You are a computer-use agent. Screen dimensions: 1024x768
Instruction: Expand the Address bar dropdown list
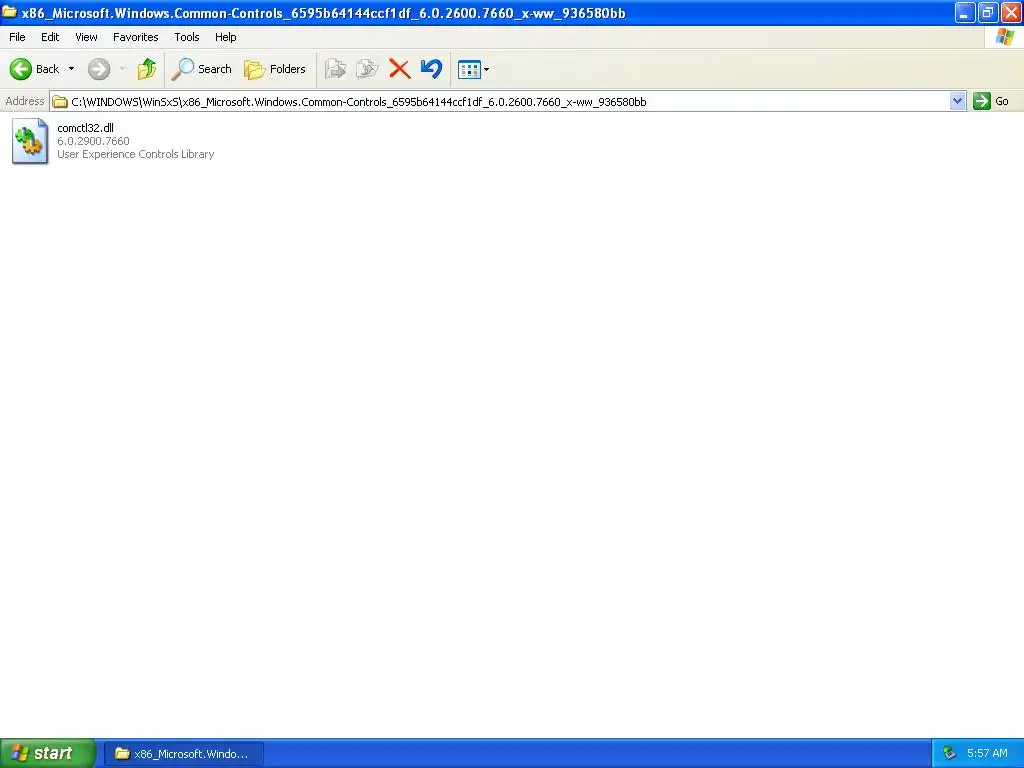pos(957,101)
